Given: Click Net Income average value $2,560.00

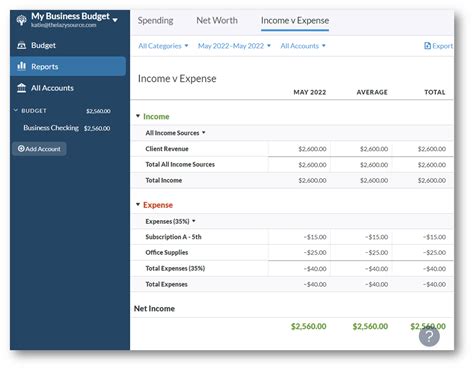Looking at the screenshot, I should (x=370, y=326).
